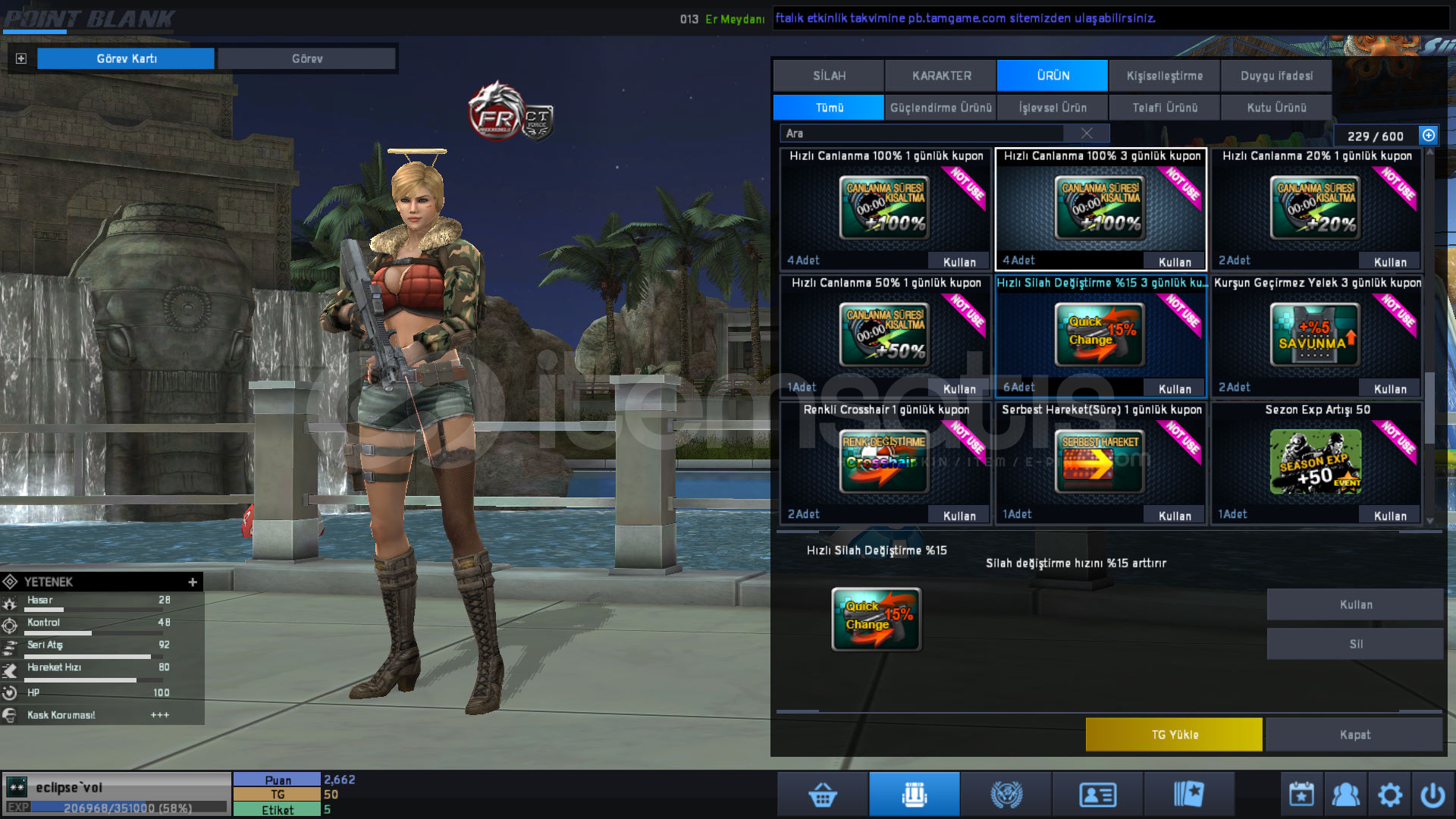This screenshot has height=819, width=1456.
Task: Select Season Exp +50 item icon
Action: tap(1315, 461)
